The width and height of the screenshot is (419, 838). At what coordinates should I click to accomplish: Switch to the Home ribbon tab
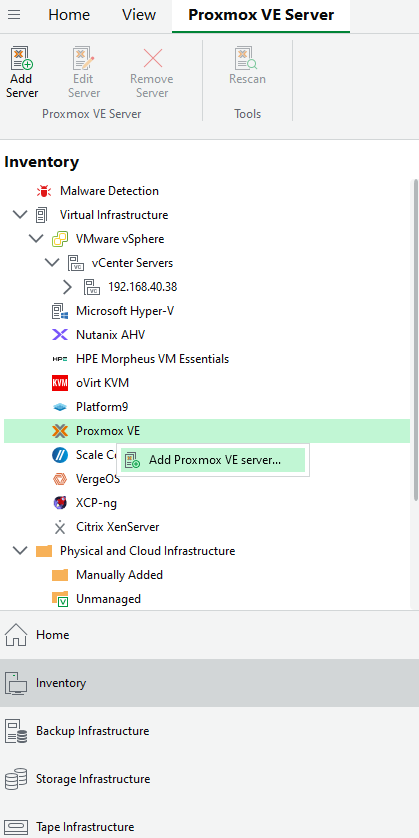pos(69,15)
